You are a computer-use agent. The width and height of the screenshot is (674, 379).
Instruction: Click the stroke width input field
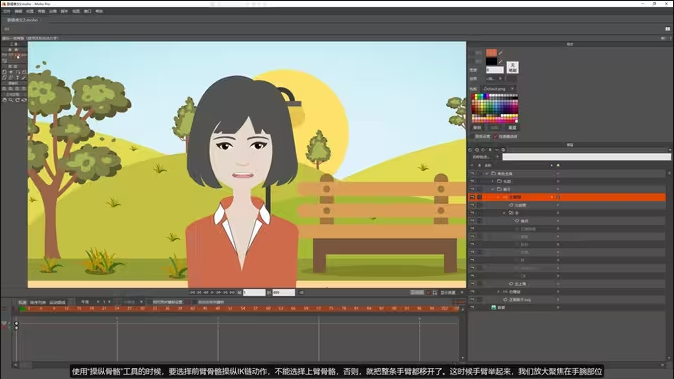495,70
